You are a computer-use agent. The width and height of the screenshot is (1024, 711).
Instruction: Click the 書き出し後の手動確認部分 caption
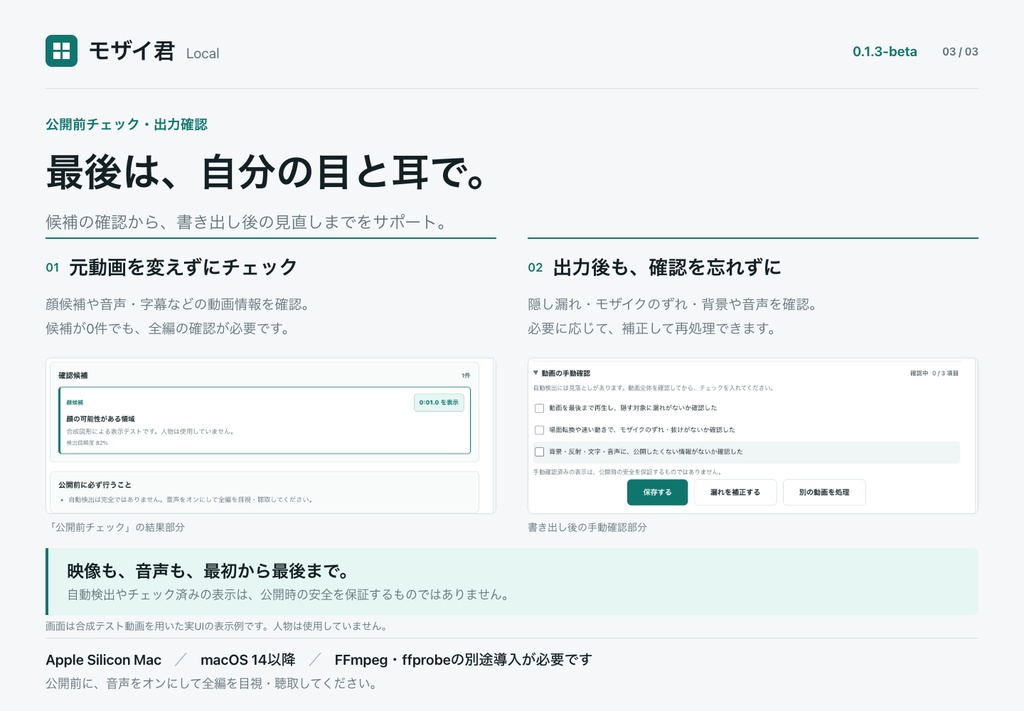[587, 527]
